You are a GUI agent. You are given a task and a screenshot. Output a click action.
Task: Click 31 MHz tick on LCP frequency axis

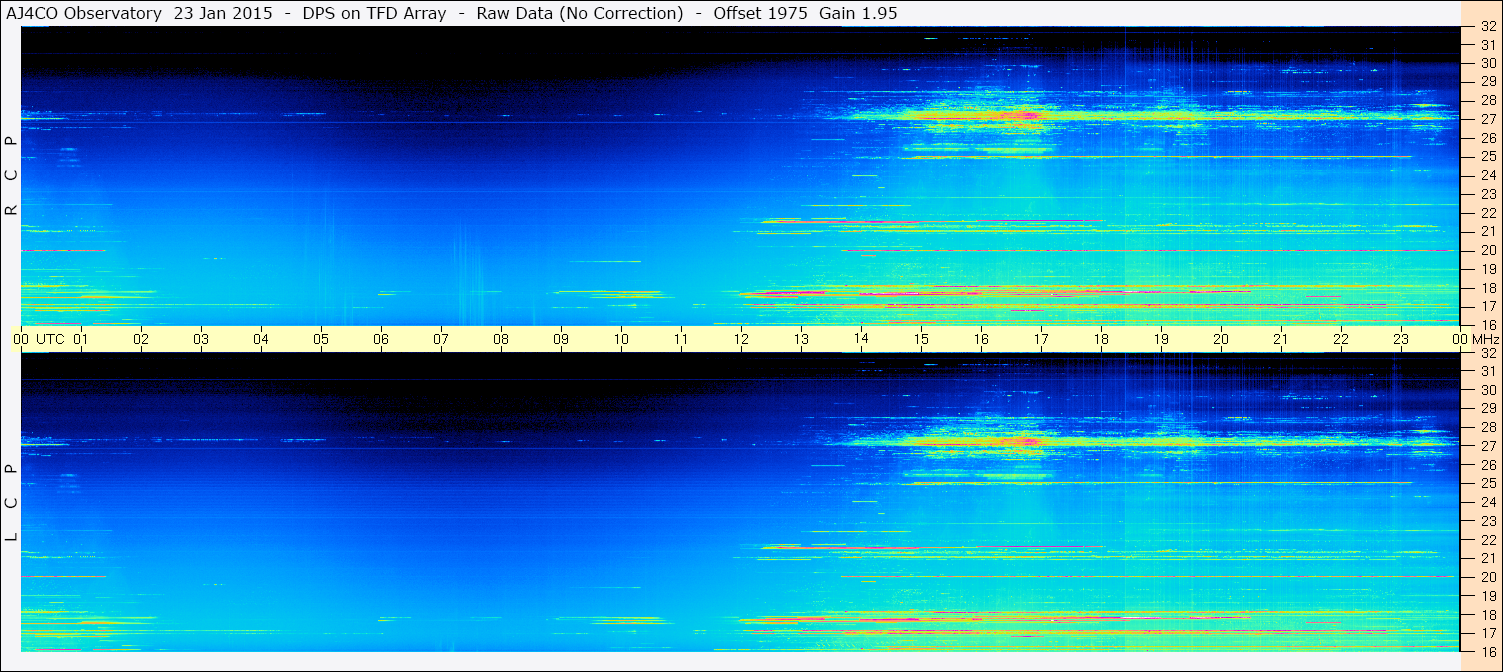1488,371
